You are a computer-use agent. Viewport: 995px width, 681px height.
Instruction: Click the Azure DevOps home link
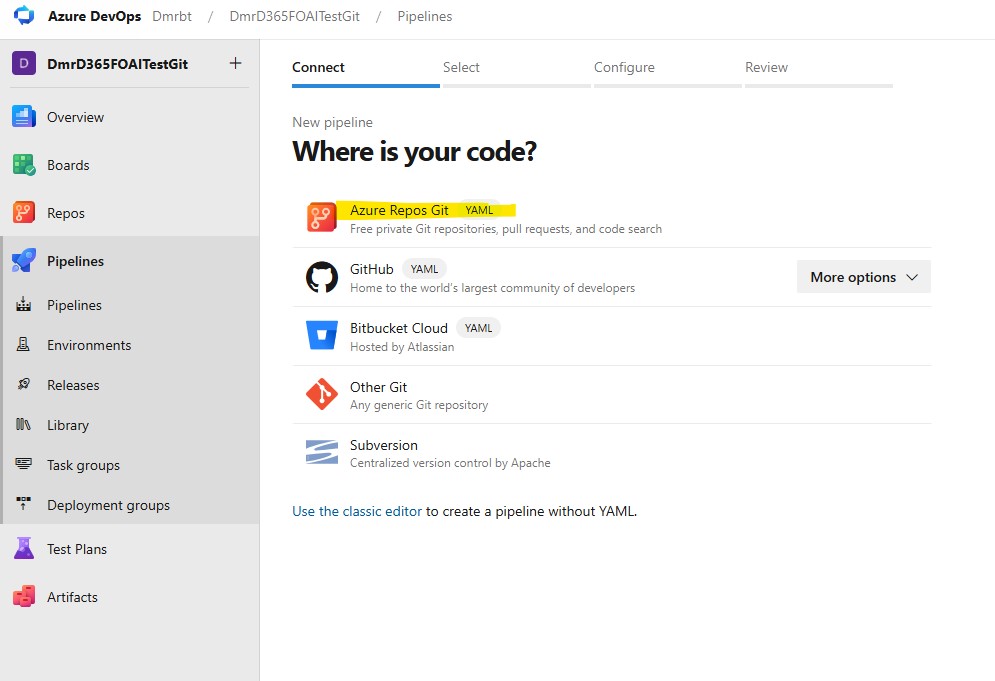(95, 17)
